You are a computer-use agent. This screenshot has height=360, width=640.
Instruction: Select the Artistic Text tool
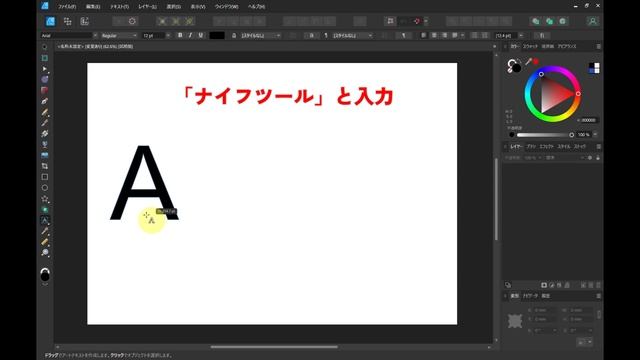click(44, 220)
